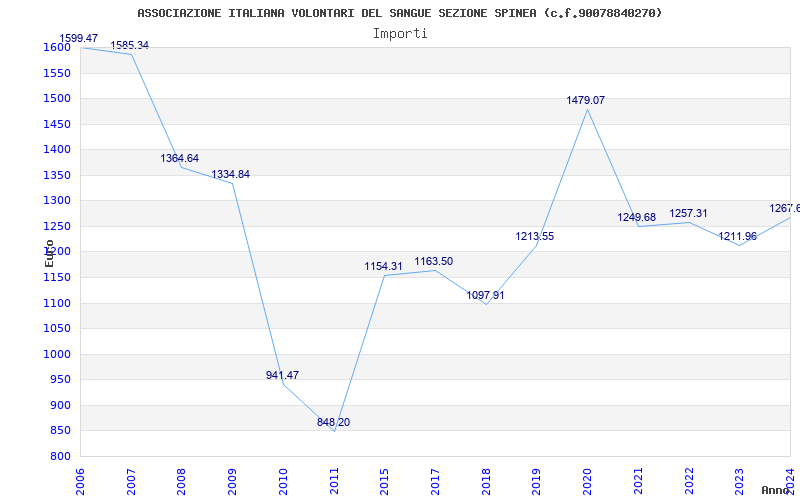Select the 848.20 minimum value label
This screenshot has height=500, width=800.
pos(333,422)
